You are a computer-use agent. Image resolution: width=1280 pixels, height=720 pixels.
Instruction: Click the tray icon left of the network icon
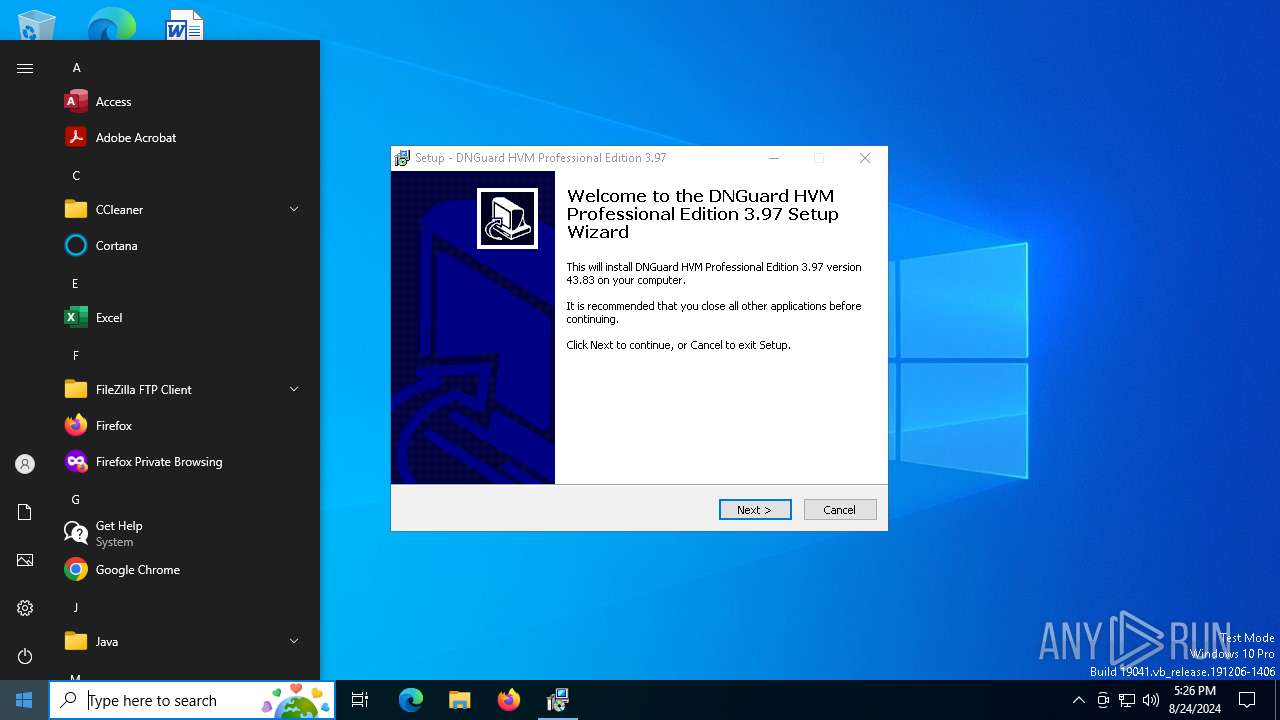click(1103, 700)
